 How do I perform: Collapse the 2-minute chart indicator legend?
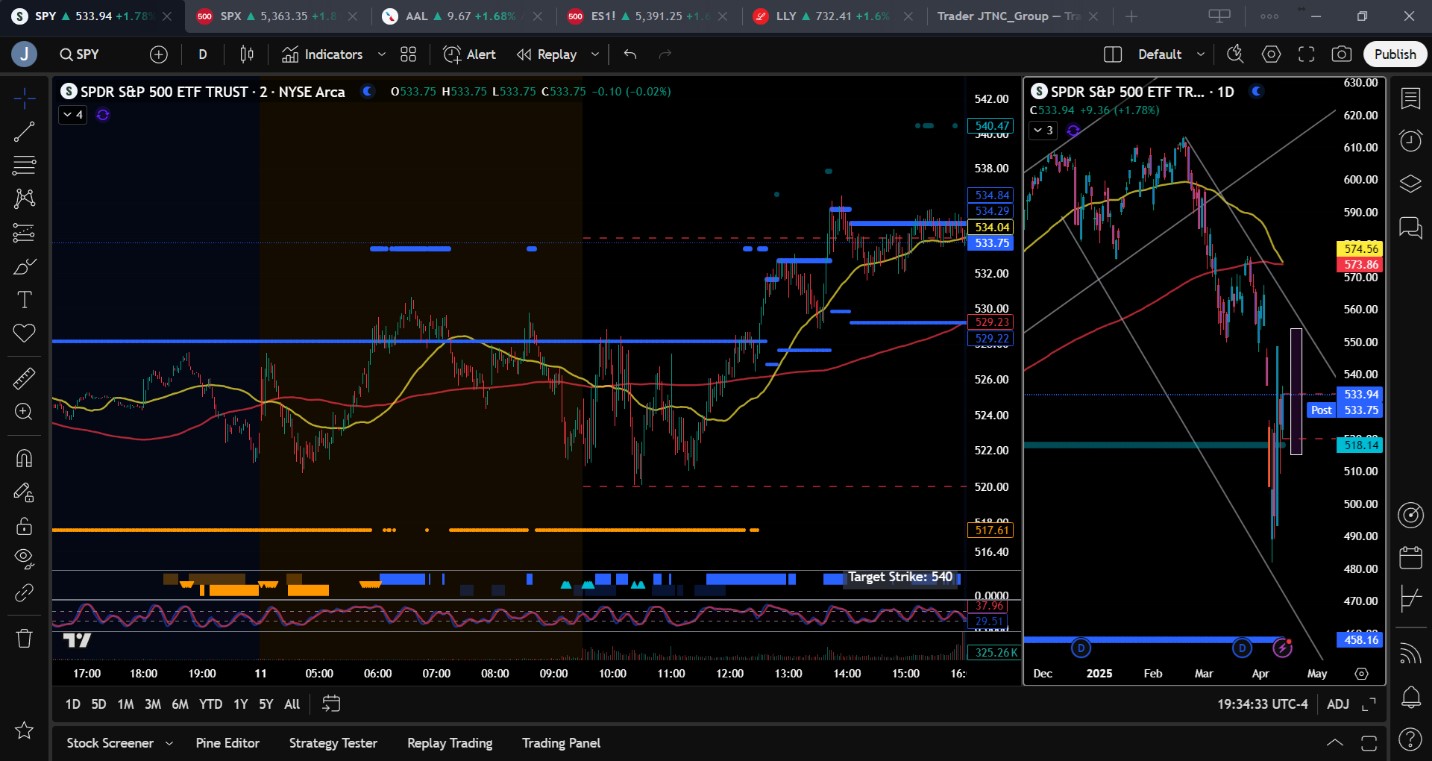(x=72, y=115)
